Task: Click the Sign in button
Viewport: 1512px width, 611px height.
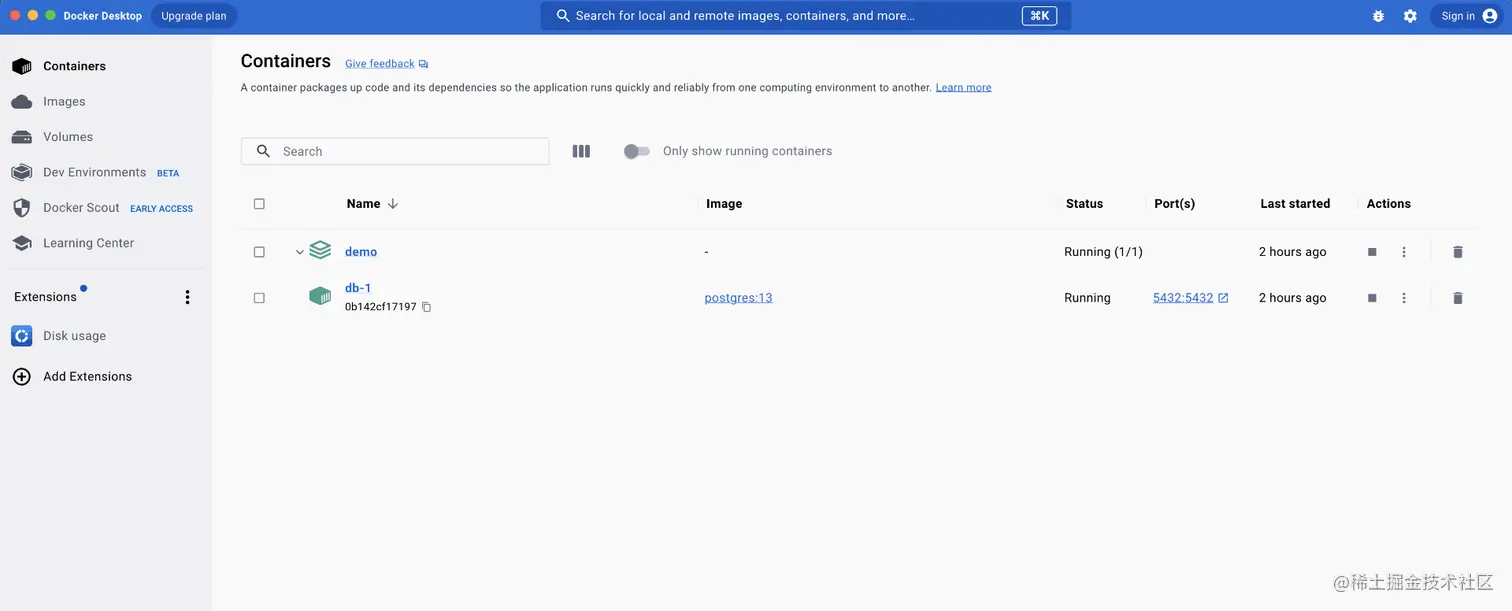Action: pos(1467,16)
